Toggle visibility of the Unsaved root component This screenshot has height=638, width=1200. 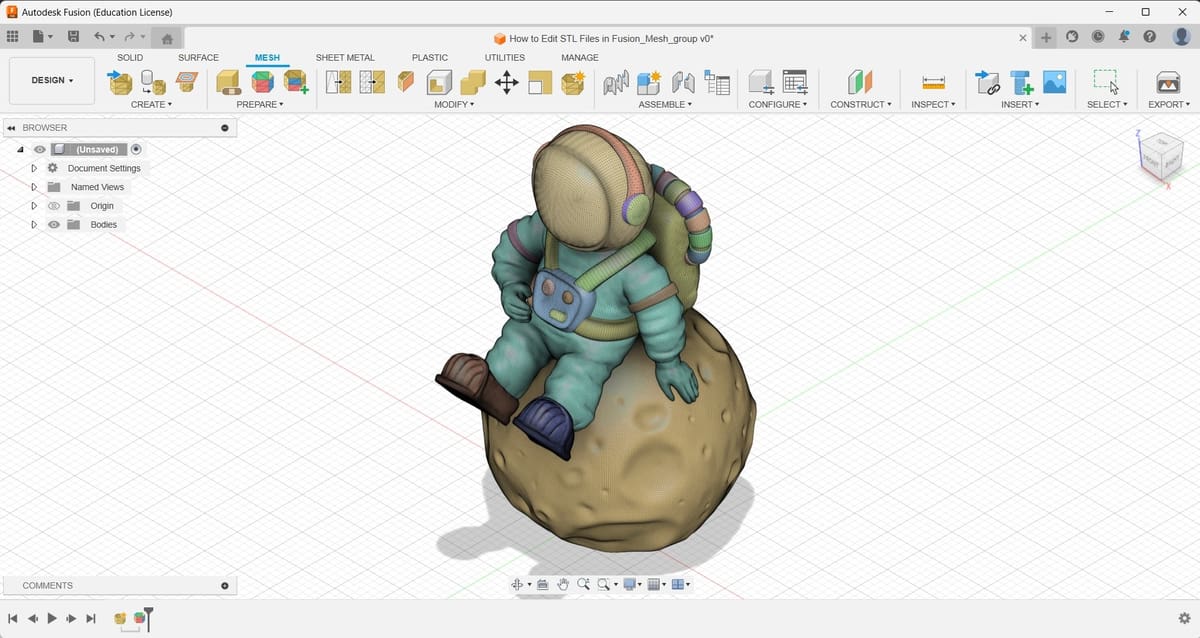40,149
